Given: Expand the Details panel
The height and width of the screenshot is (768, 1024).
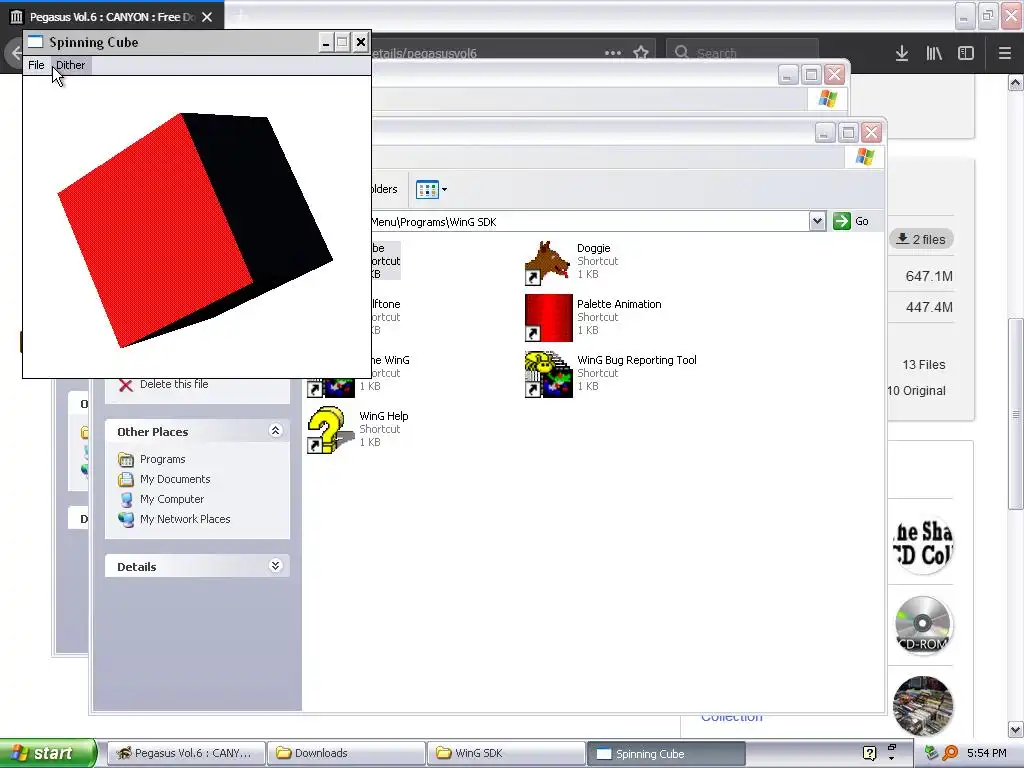Looking at the screenshot, I should [x=276, y=566].
